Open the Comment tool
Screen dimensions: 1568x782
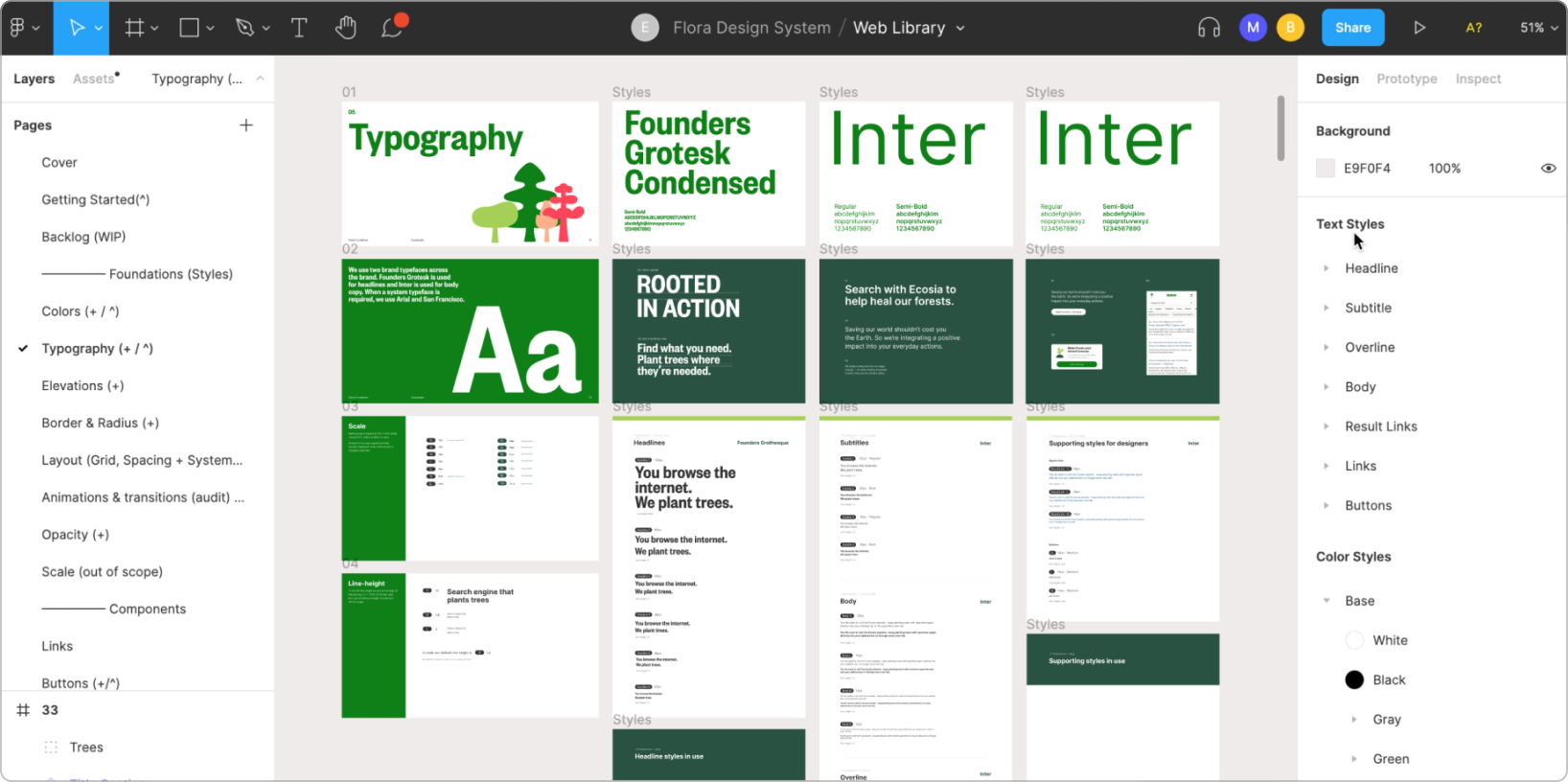[393, 27]
